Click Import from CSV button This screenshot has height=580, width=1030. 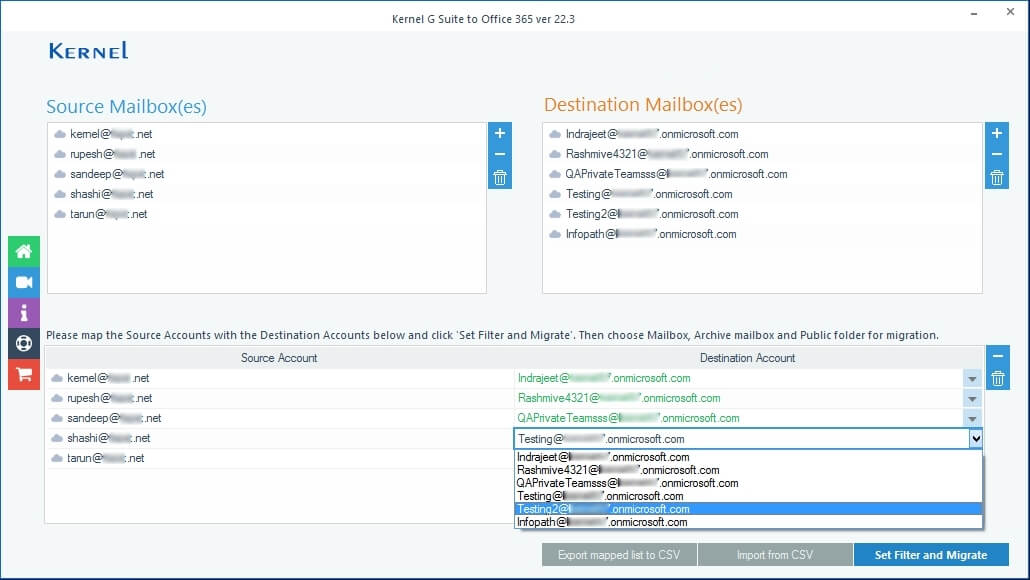tap(775, 555)
